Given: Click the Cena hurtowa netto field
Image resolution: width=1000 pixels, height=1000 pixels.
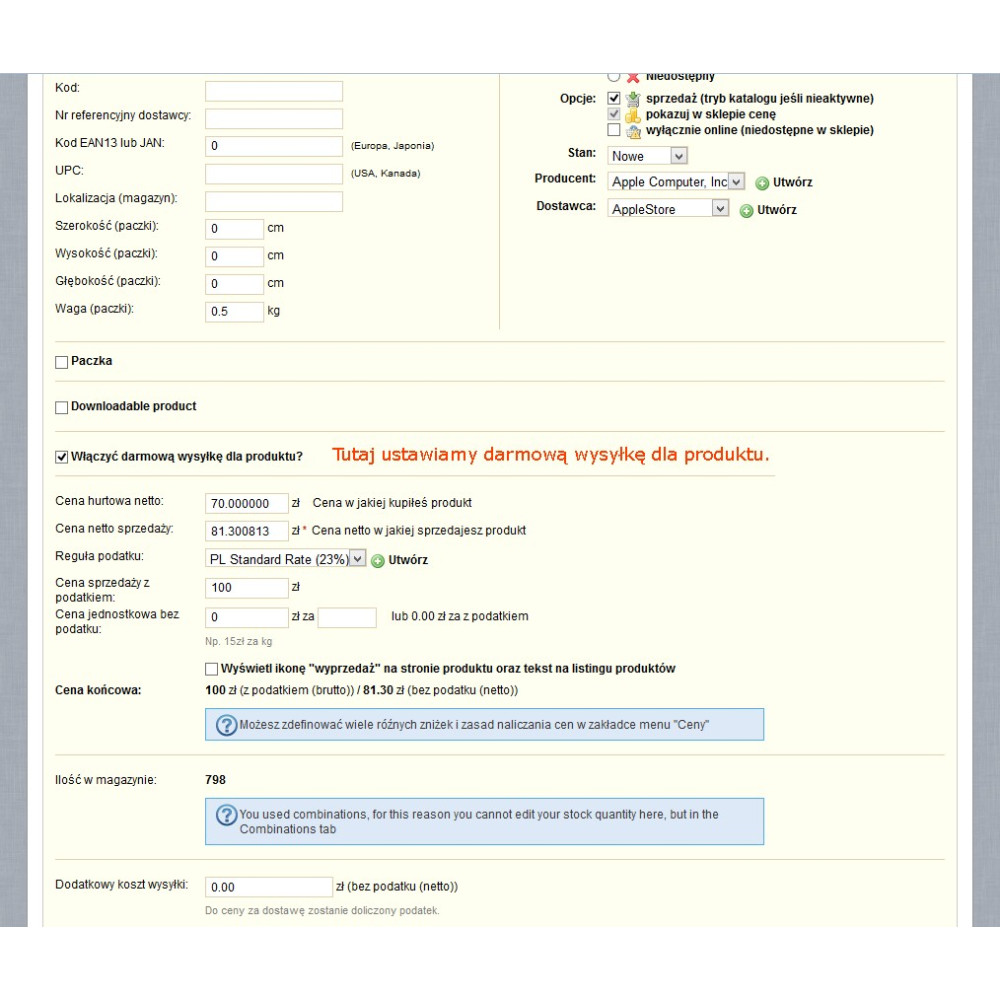Looking at the screenshot, I should click(x=247, y=504).
